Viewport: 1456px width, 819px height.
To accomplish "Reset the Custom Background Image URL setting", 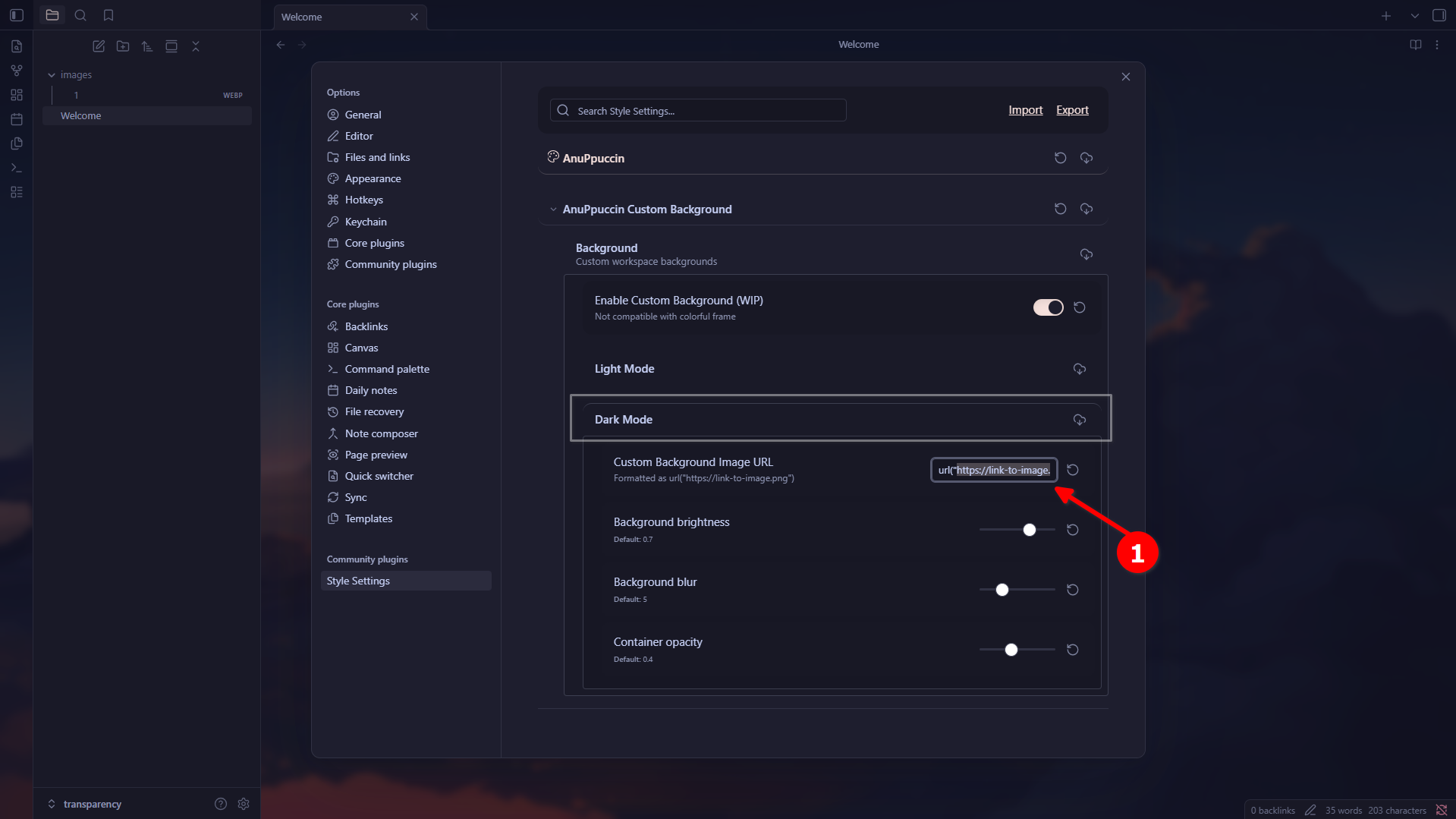I will (x=1072, y=470).
